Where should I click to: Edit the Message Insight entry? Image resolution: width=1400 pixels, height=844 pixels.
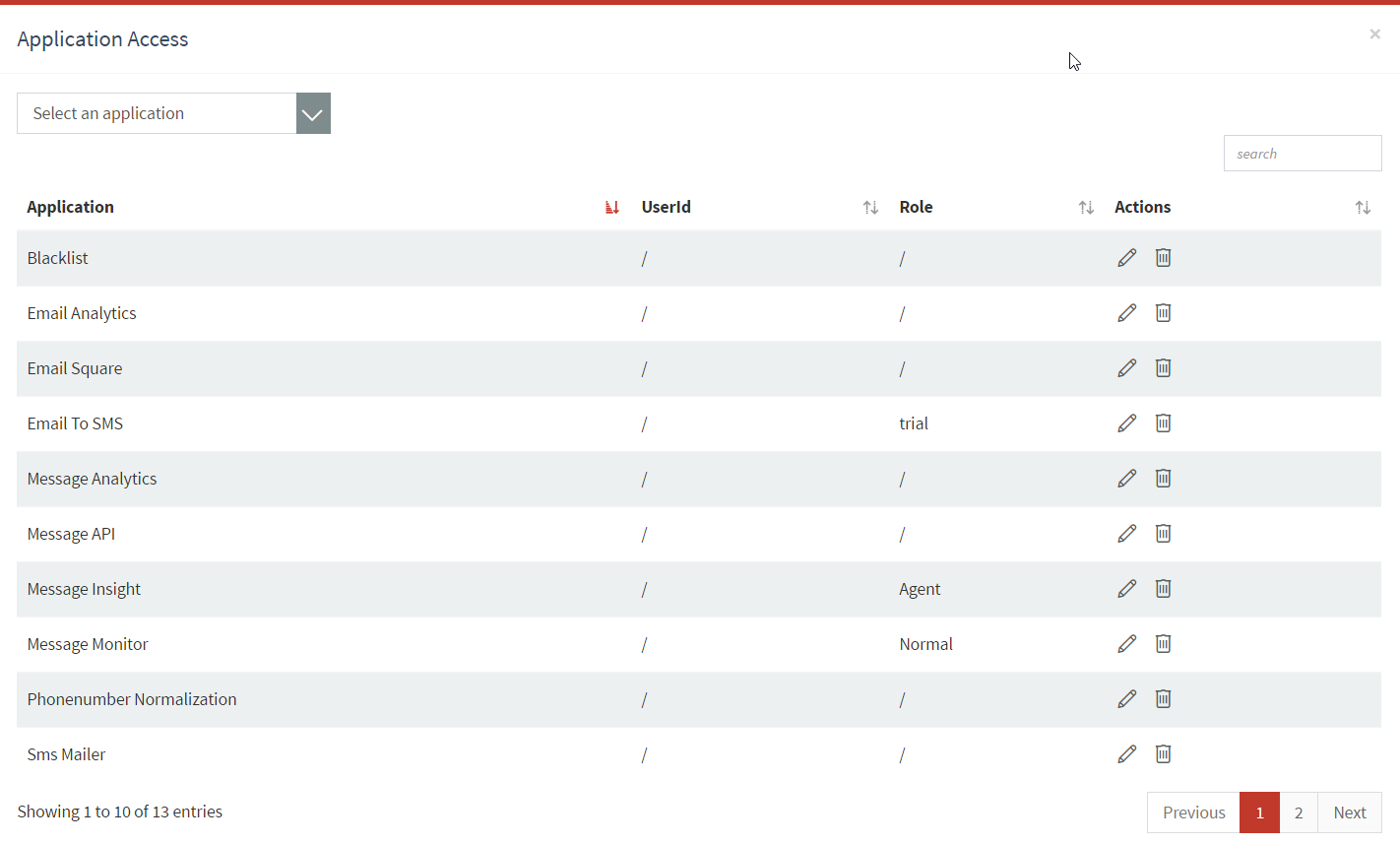pos(1127,589)
